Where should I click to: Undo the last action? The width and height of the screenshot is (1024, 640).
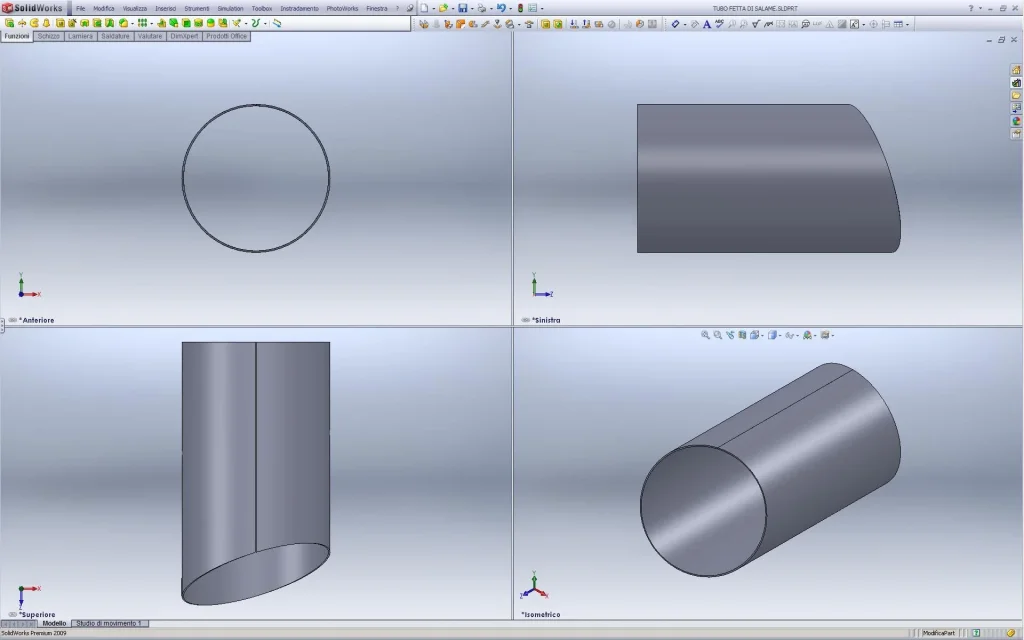point(501,8)
